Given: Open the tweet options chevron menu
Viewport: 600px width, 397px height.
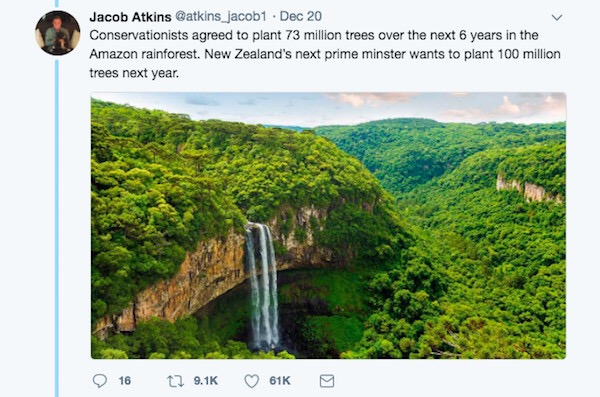Looking at the screenshot, I should tap(557, 17).
